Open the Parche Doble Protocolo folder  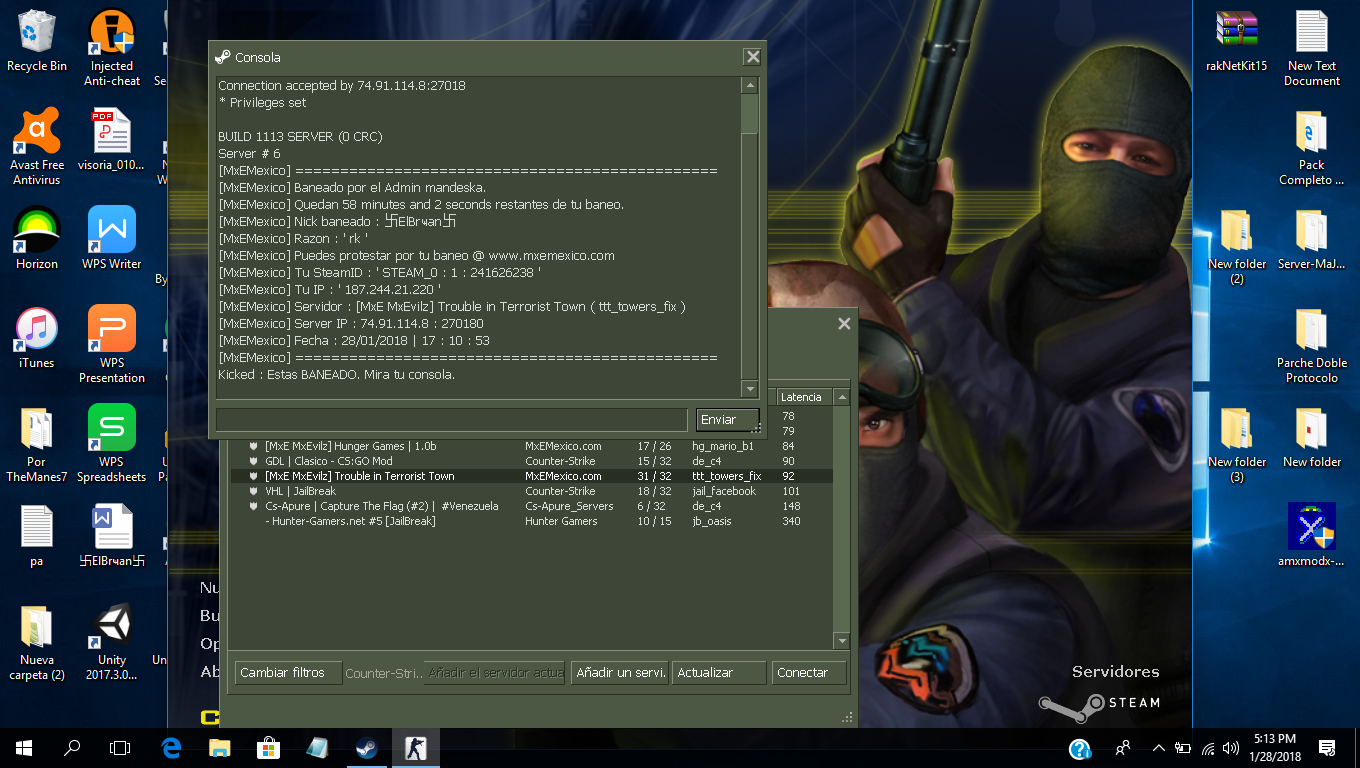click(1312, 345)
